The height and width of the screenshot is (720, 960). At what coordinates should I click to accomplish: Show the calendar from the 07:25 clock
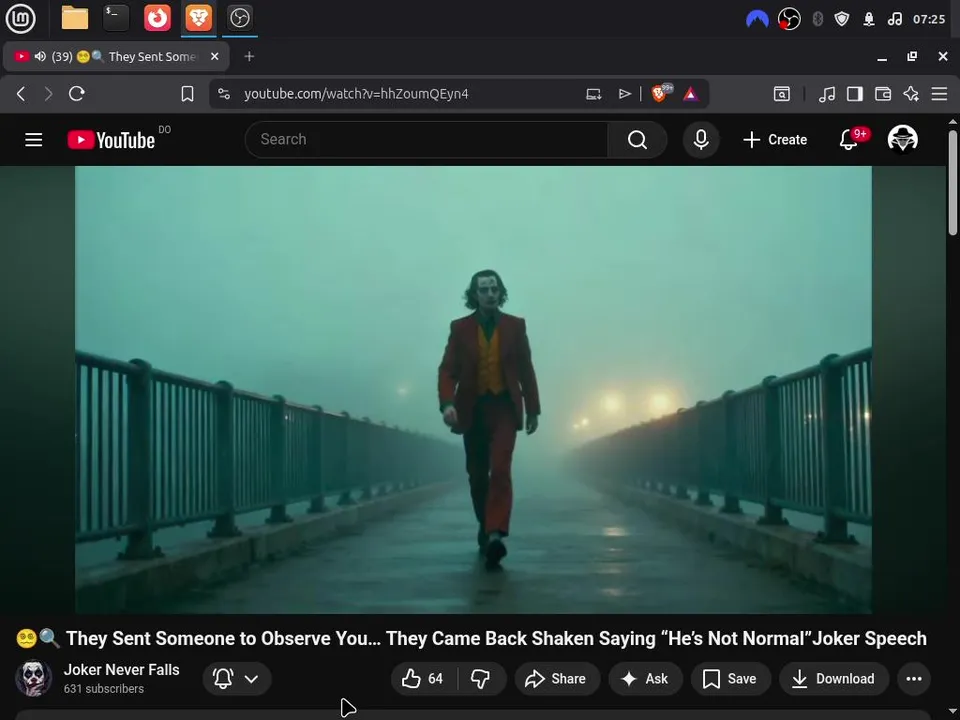coord(929,19)
